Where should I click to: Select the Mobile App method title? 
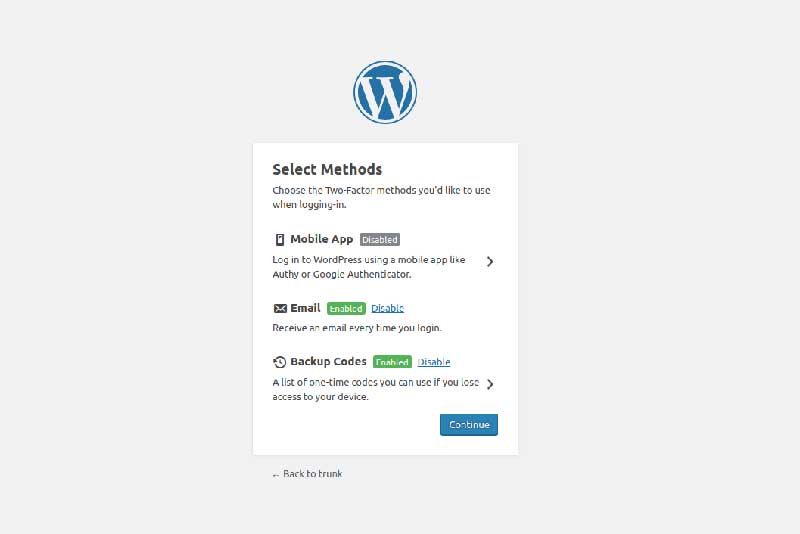click(x=322, y=240)
